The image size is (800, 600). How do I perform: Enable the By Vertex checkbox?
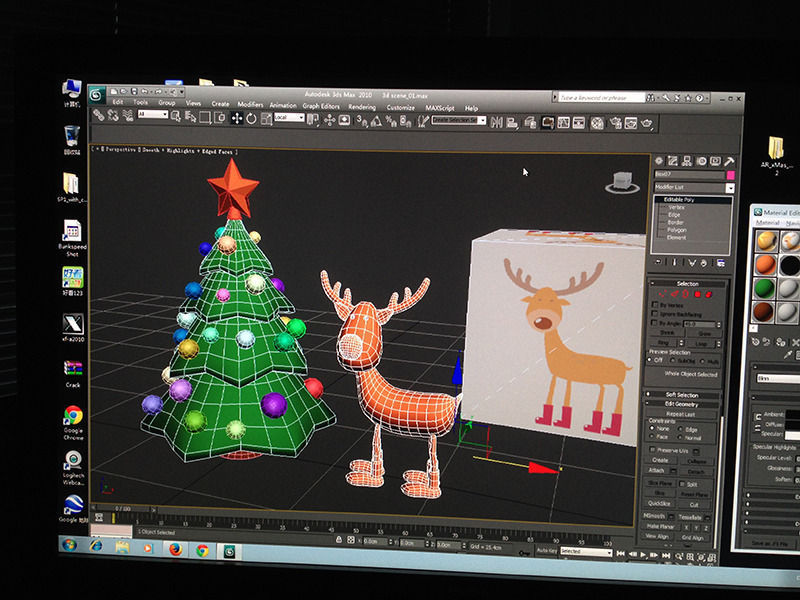coord(655,305)
